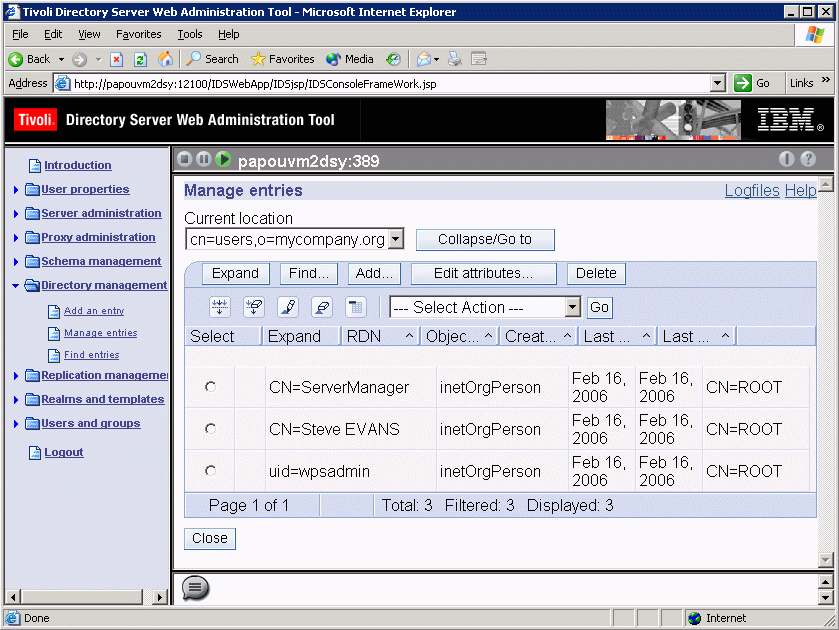Click the green start server icon
Viewport: 839px width, 630px height.
pyautogui.click(x=223, y=160)
